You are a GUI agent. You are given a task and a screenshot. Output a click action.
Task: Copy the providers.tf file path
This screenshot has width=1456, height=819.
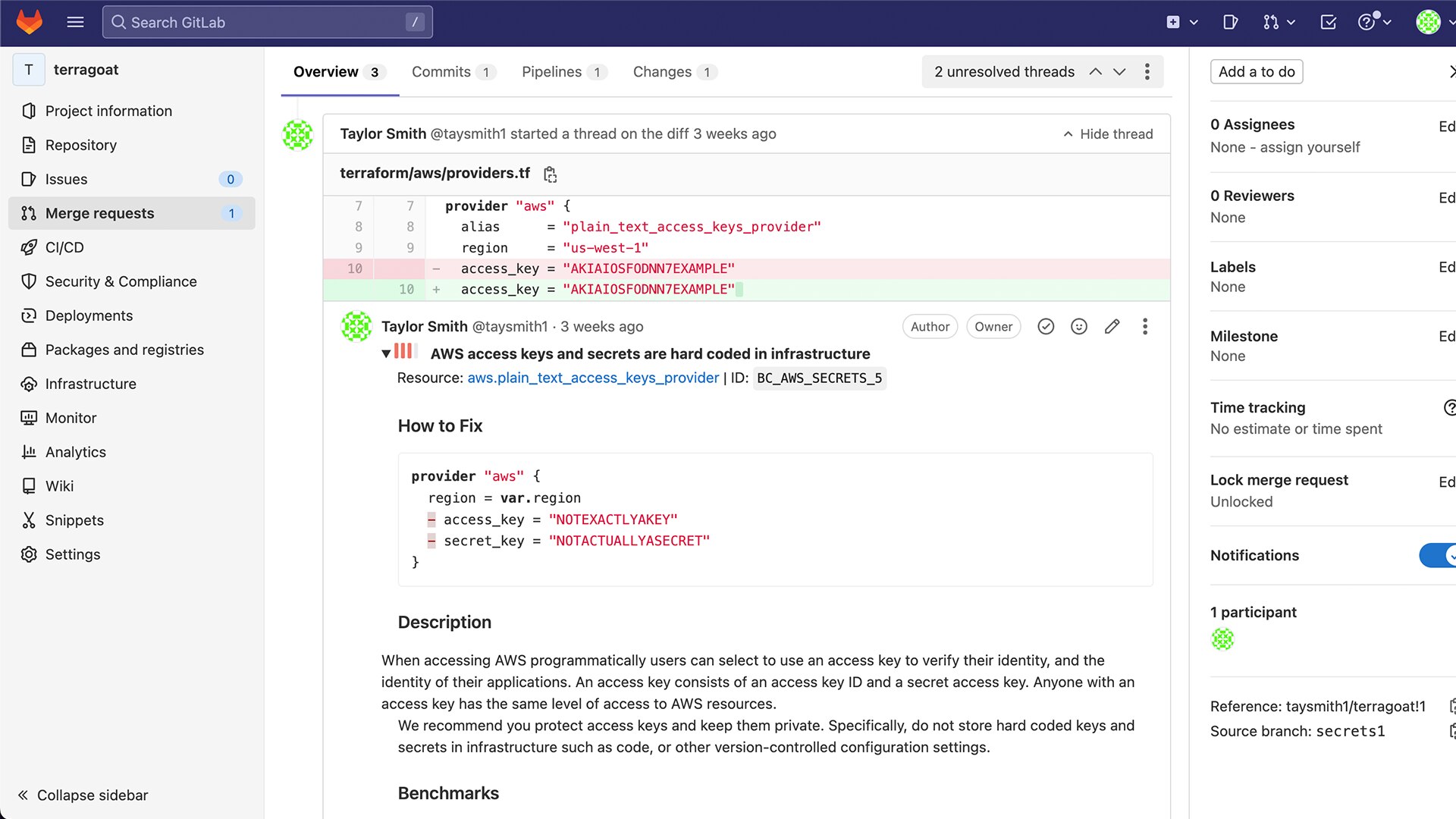[x=551, y=174]
